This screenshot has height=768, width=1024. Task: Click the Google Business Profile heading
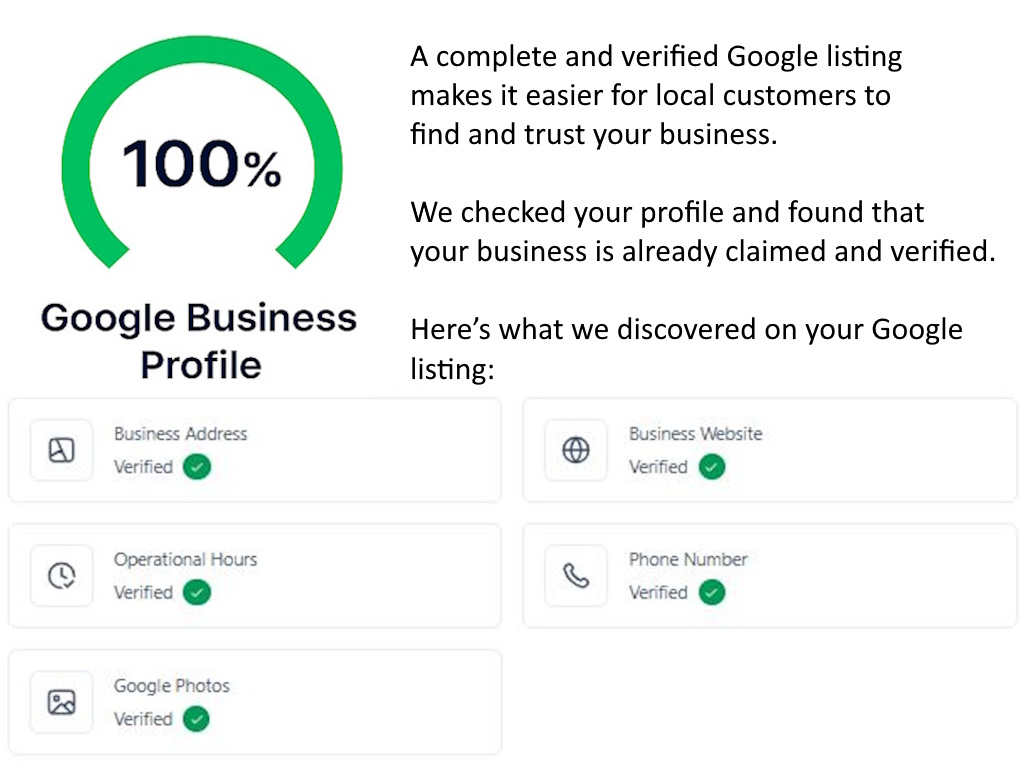(199, 340)
